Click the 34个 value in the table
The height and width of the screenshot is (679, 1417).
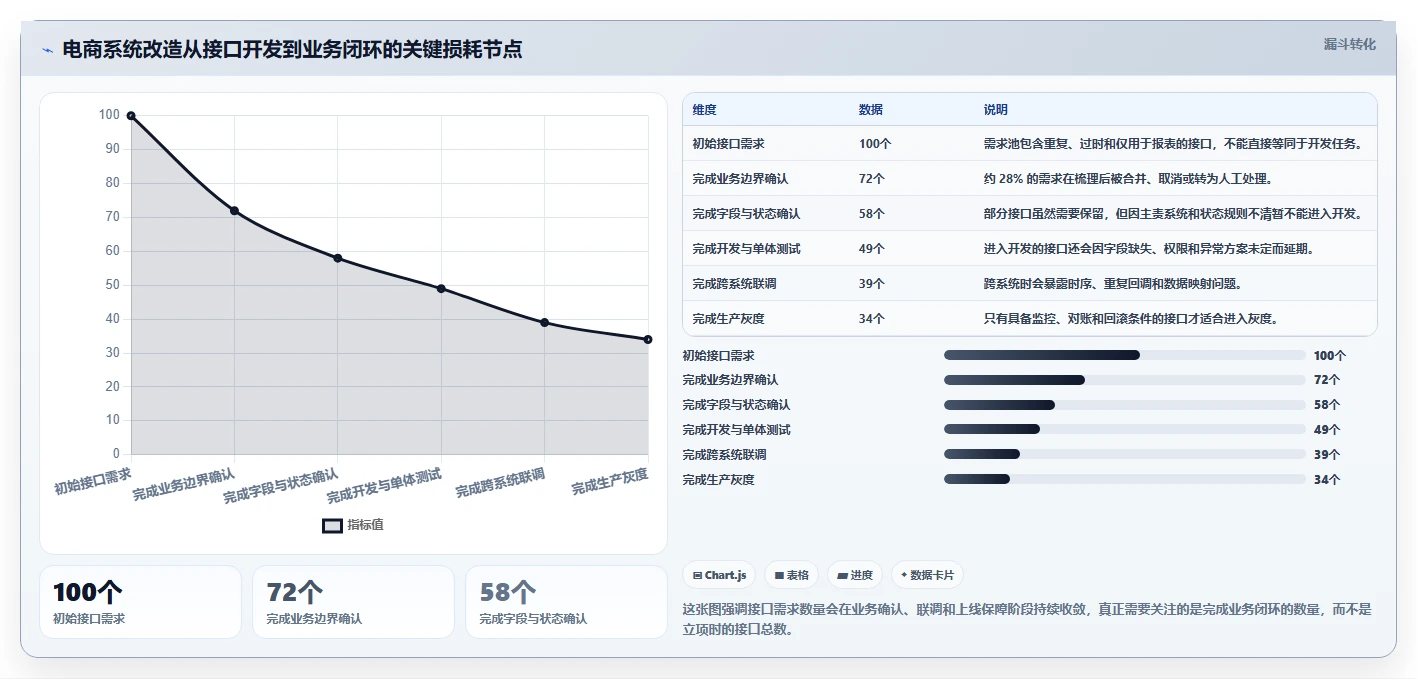point(871,319)
